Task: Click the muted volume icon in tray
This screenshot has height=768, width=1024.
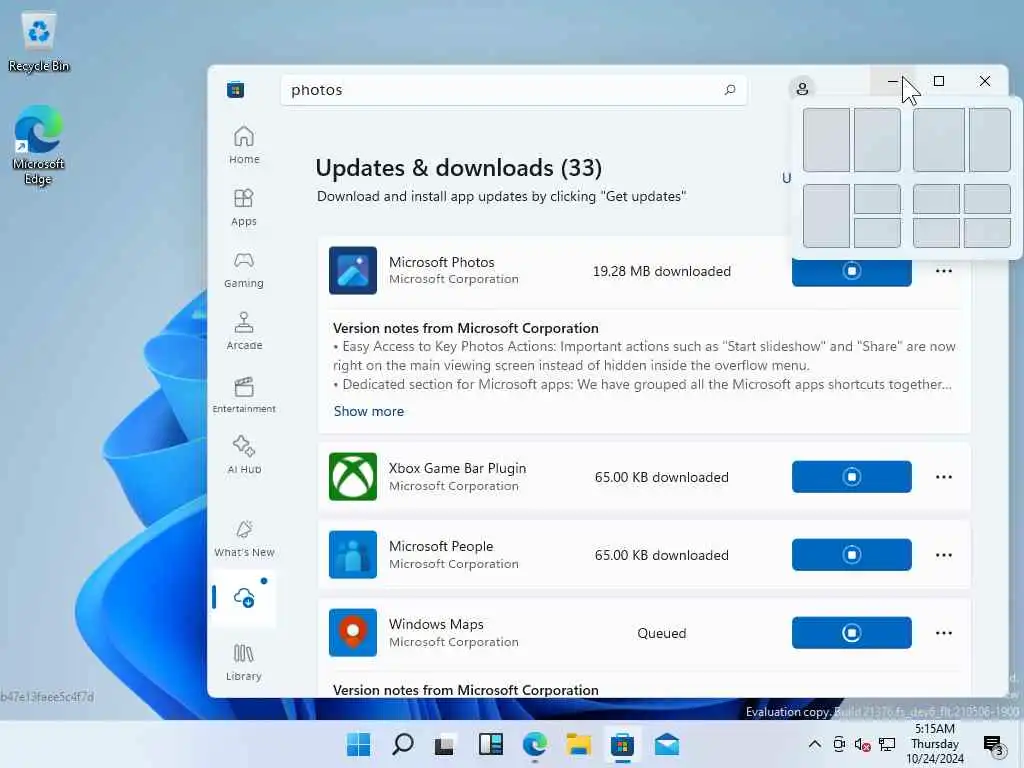Action: (862, 744)
